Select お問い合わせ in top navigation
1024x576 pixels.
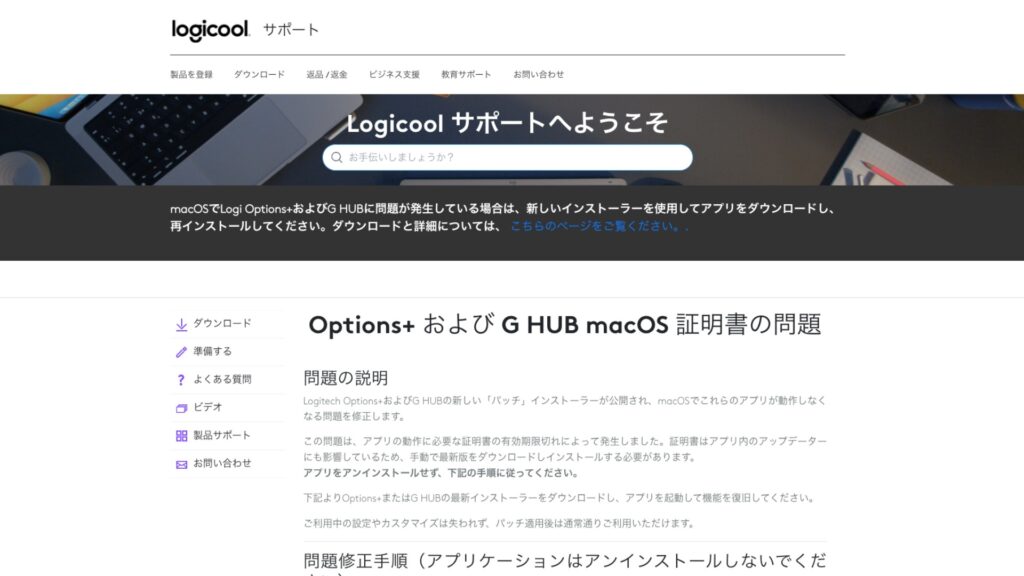[538, 75]
